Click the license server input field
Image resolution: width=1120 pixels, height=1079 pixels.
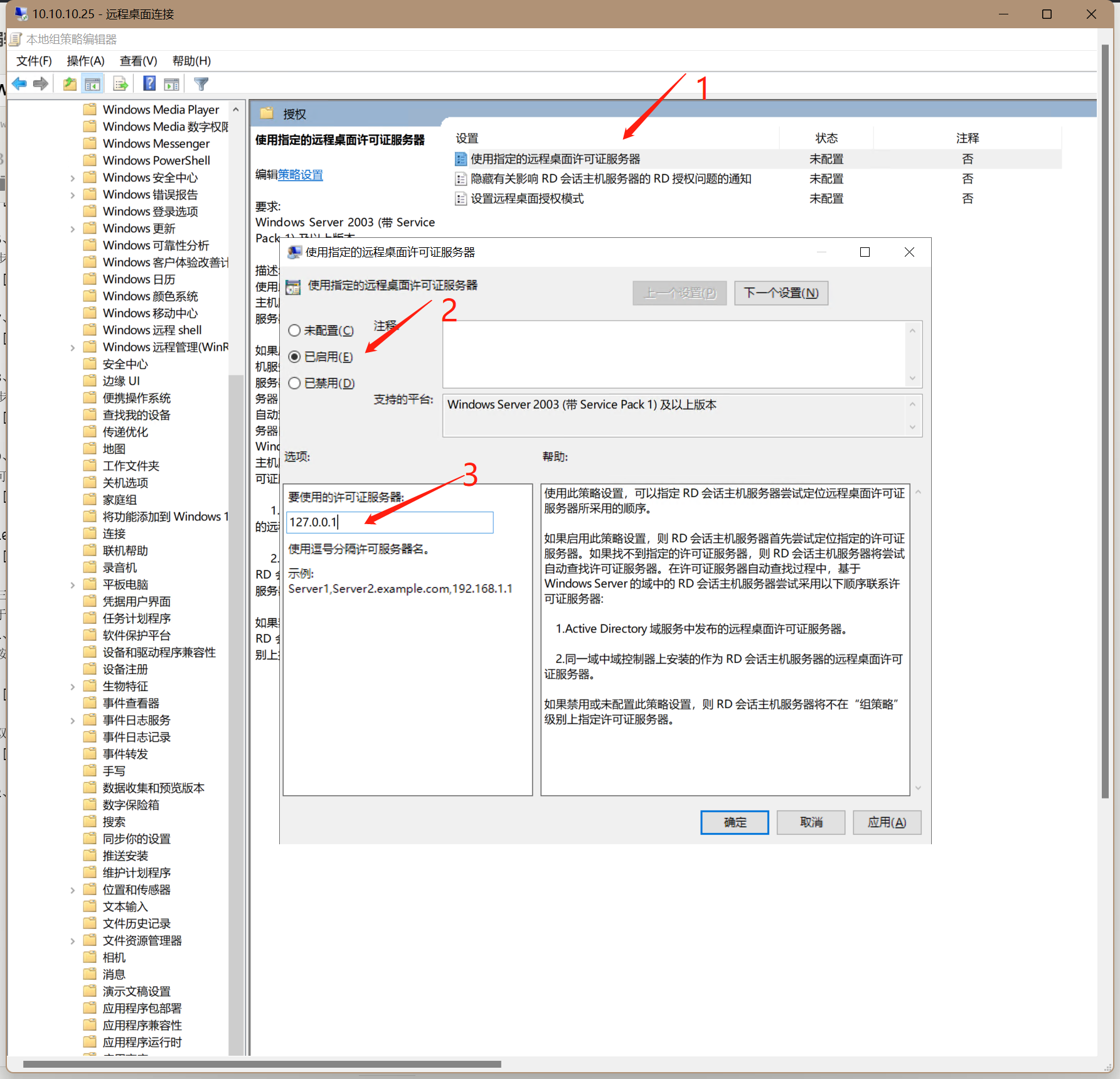pos(390,522)
